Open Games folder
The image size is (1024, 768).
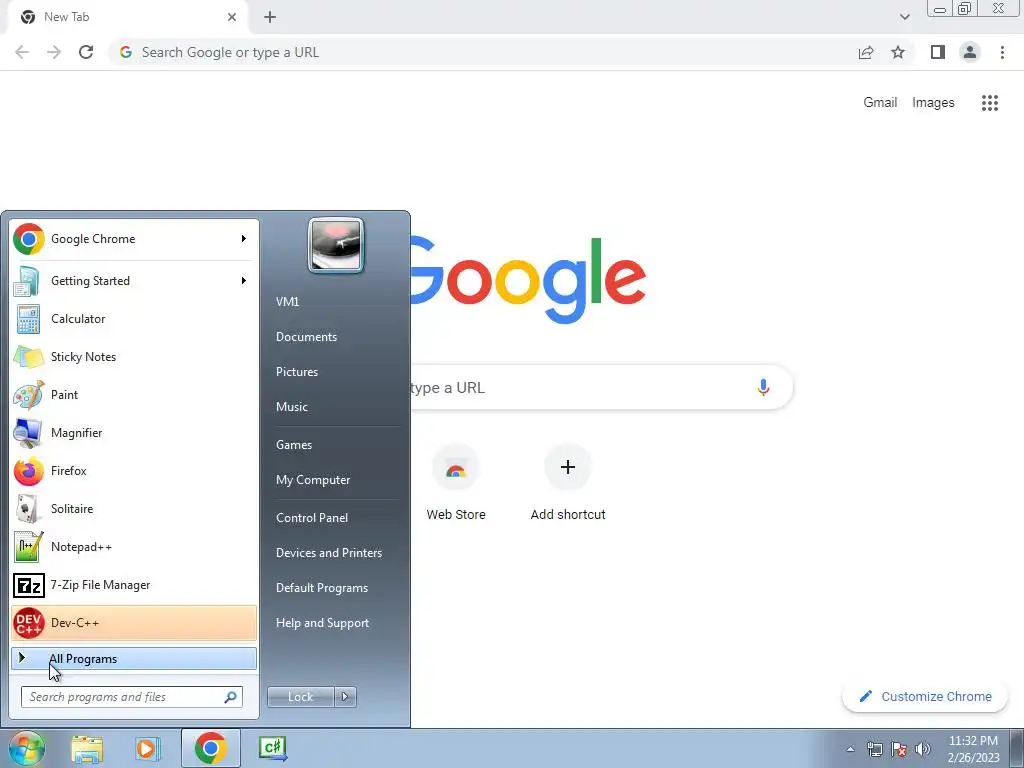tap(294, 445)
